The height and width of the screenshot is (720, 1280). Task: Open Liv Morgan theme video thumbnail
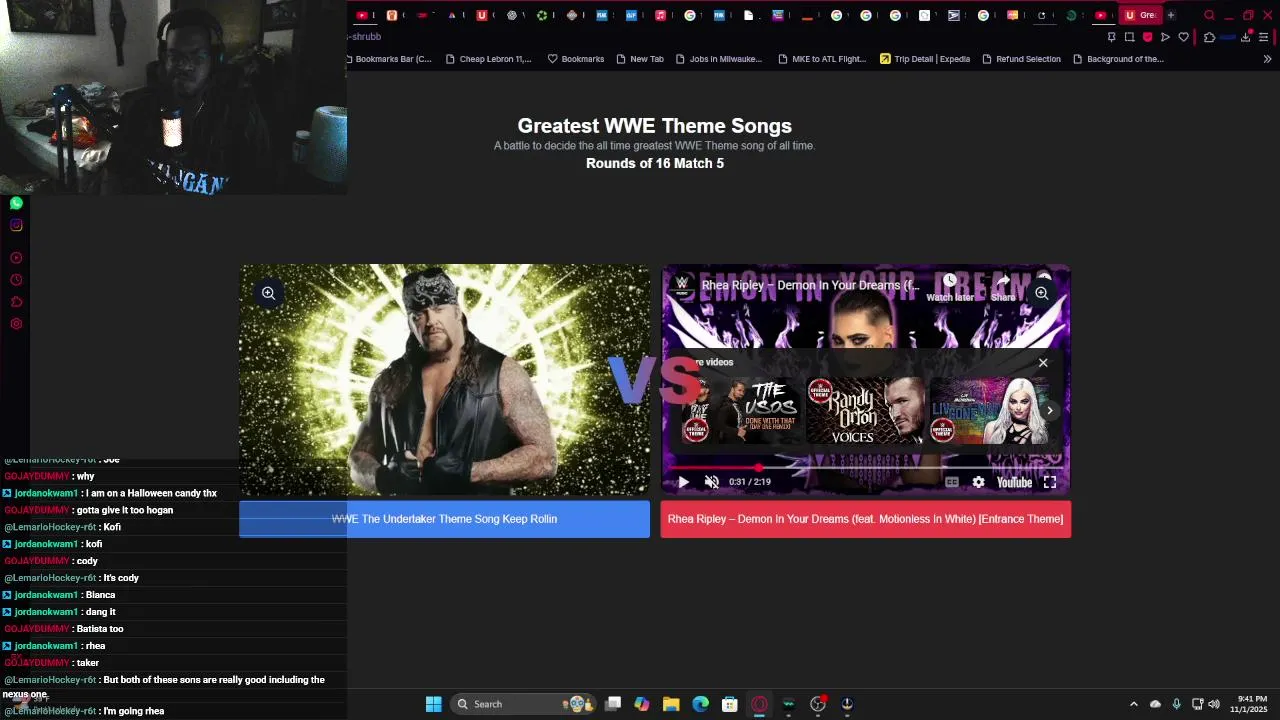pyautogui.click(x=988, y=410)
